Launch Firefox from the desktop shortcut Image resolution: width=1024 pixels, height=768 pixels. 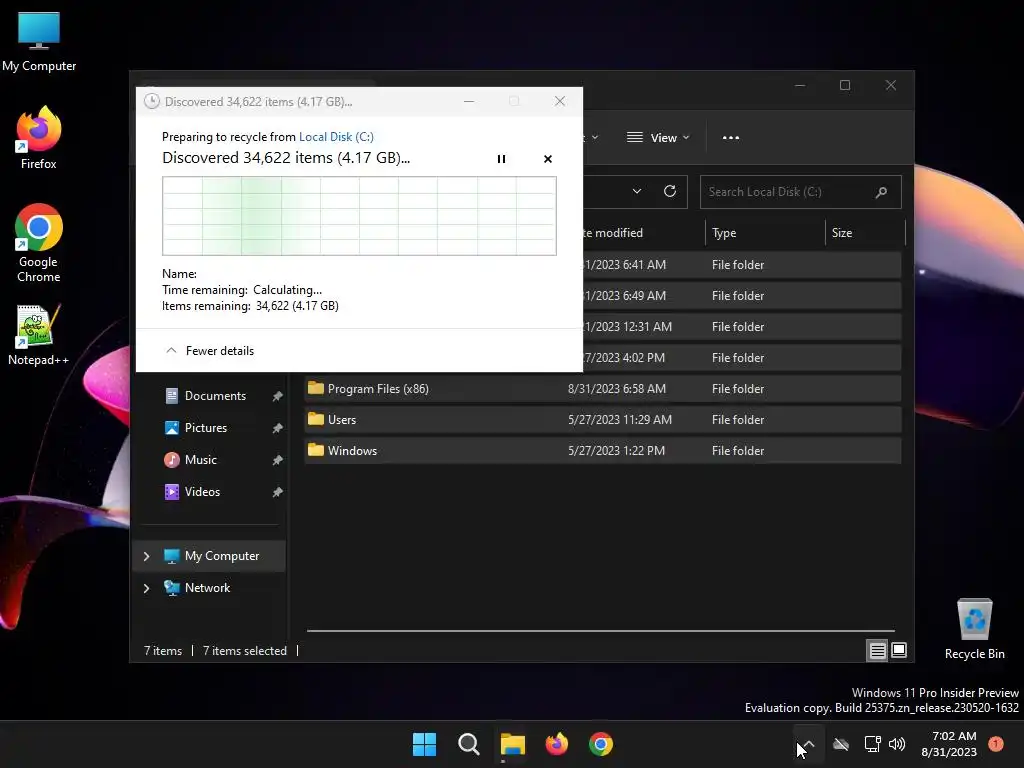tap(39, 138)
